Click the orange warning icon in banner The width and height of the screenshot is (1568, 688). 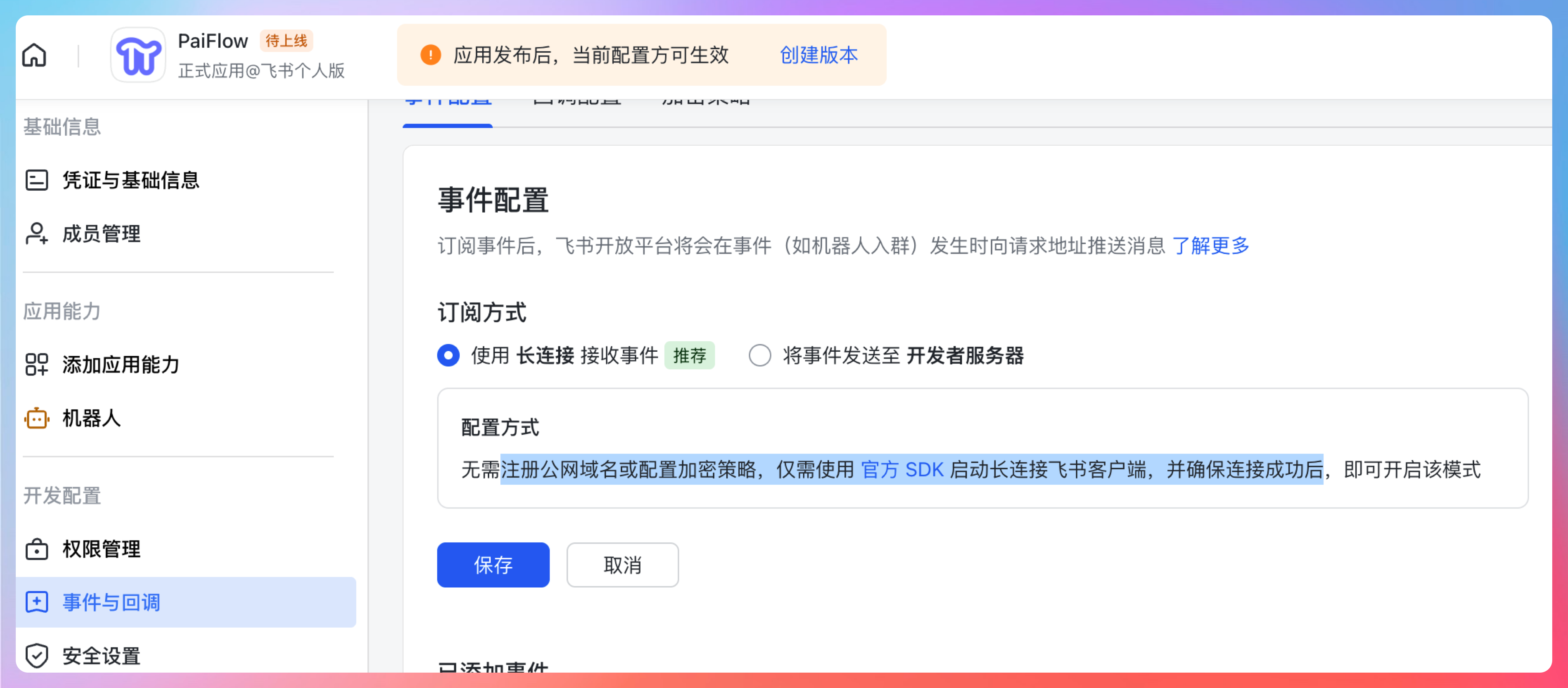(430, 55)
